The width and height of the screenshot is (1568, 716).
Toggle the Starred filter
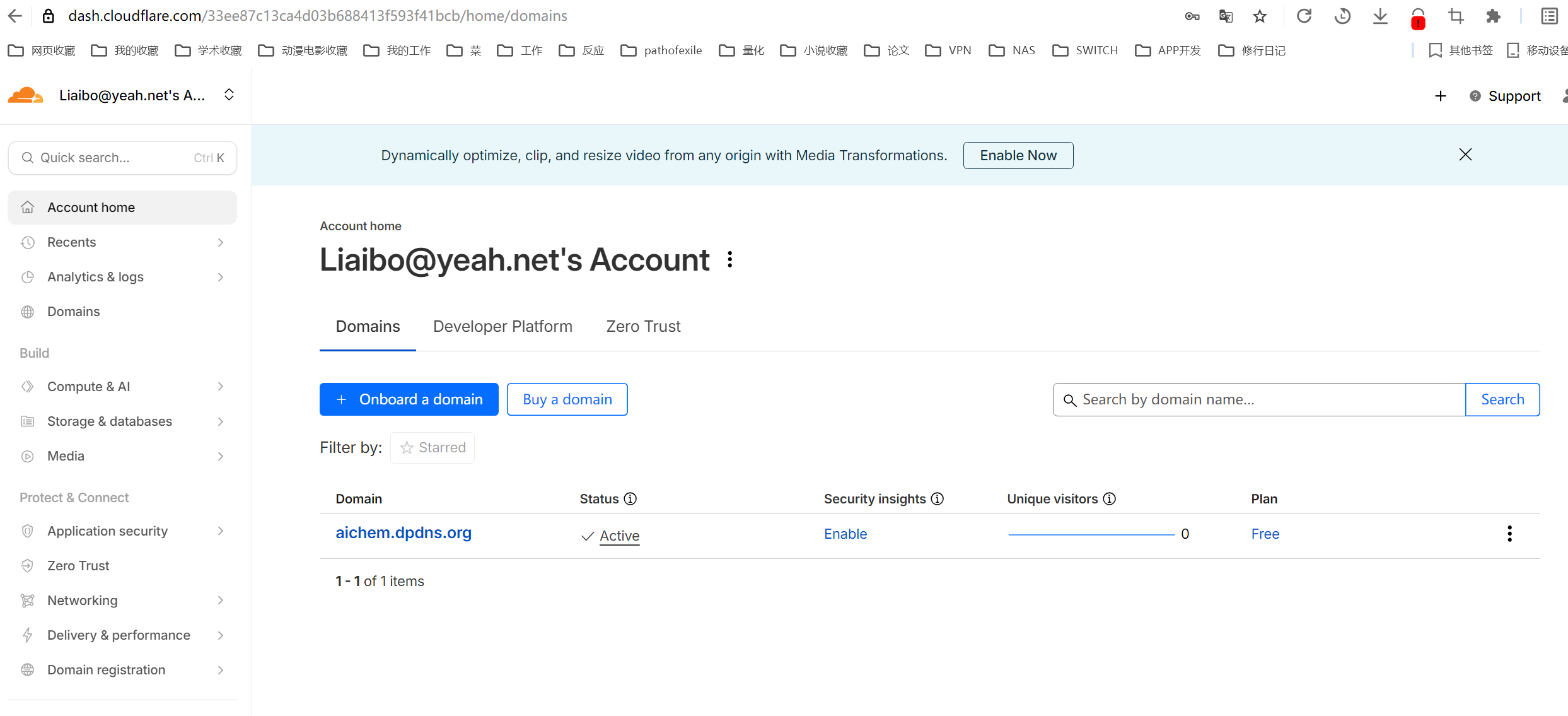(433, 448)
